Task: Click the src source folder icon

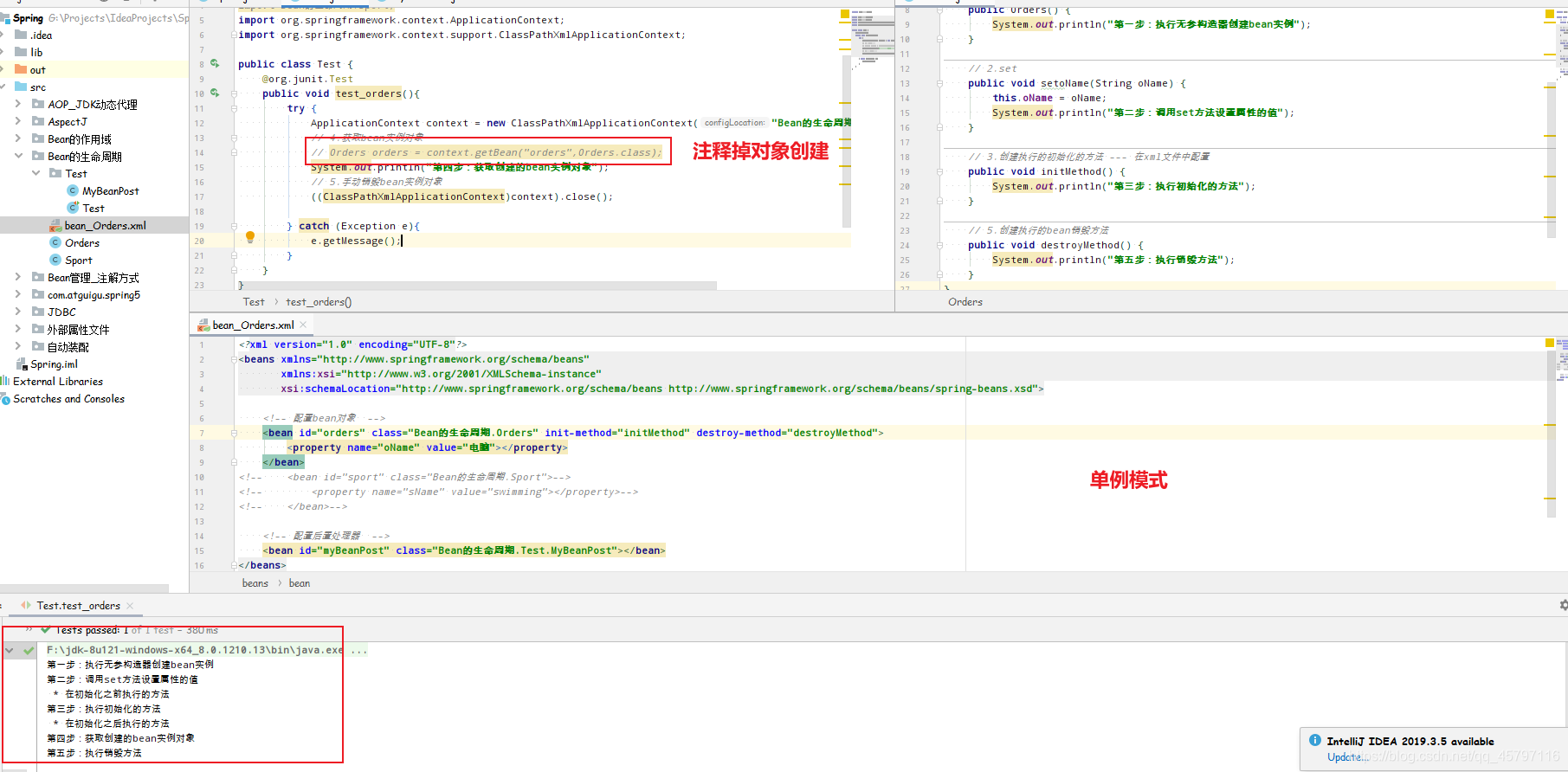Action: tap(21, 87)
